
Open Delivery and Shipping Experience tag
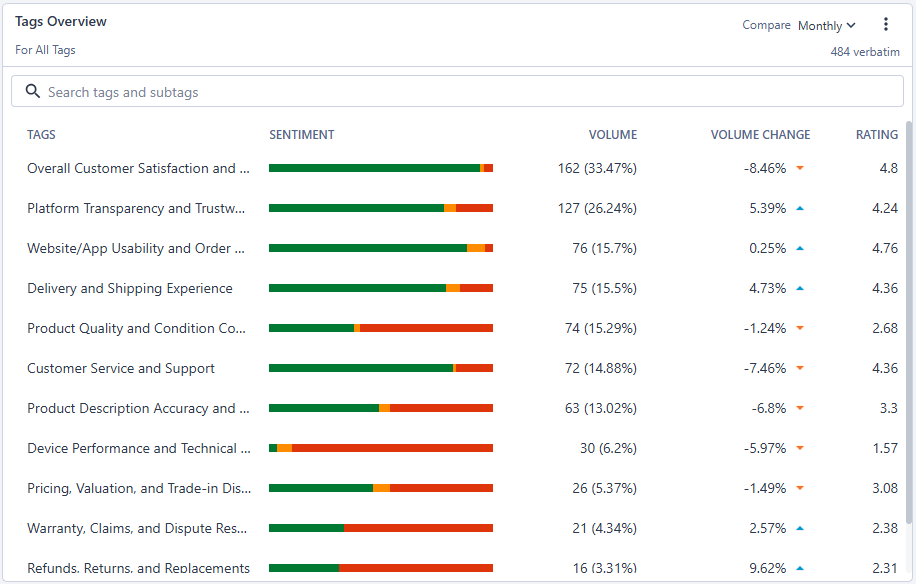(130, 288)
